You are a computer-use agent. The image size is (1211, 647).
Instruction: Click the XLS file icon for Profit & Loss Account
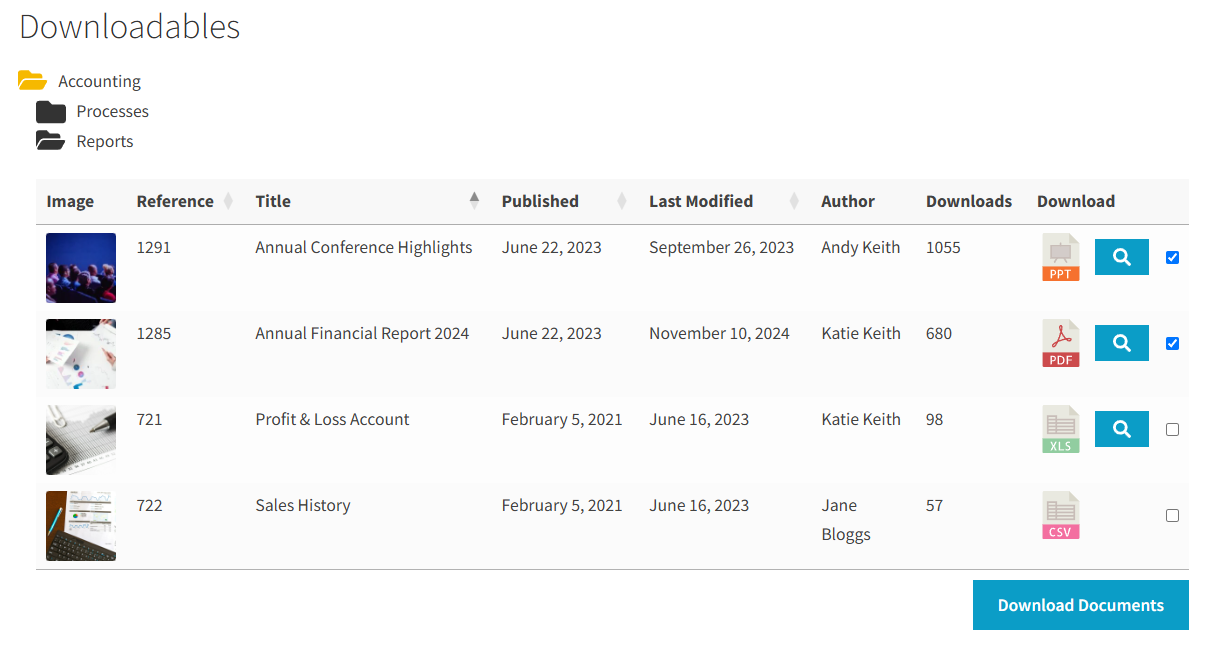(x=1060, y=430)
